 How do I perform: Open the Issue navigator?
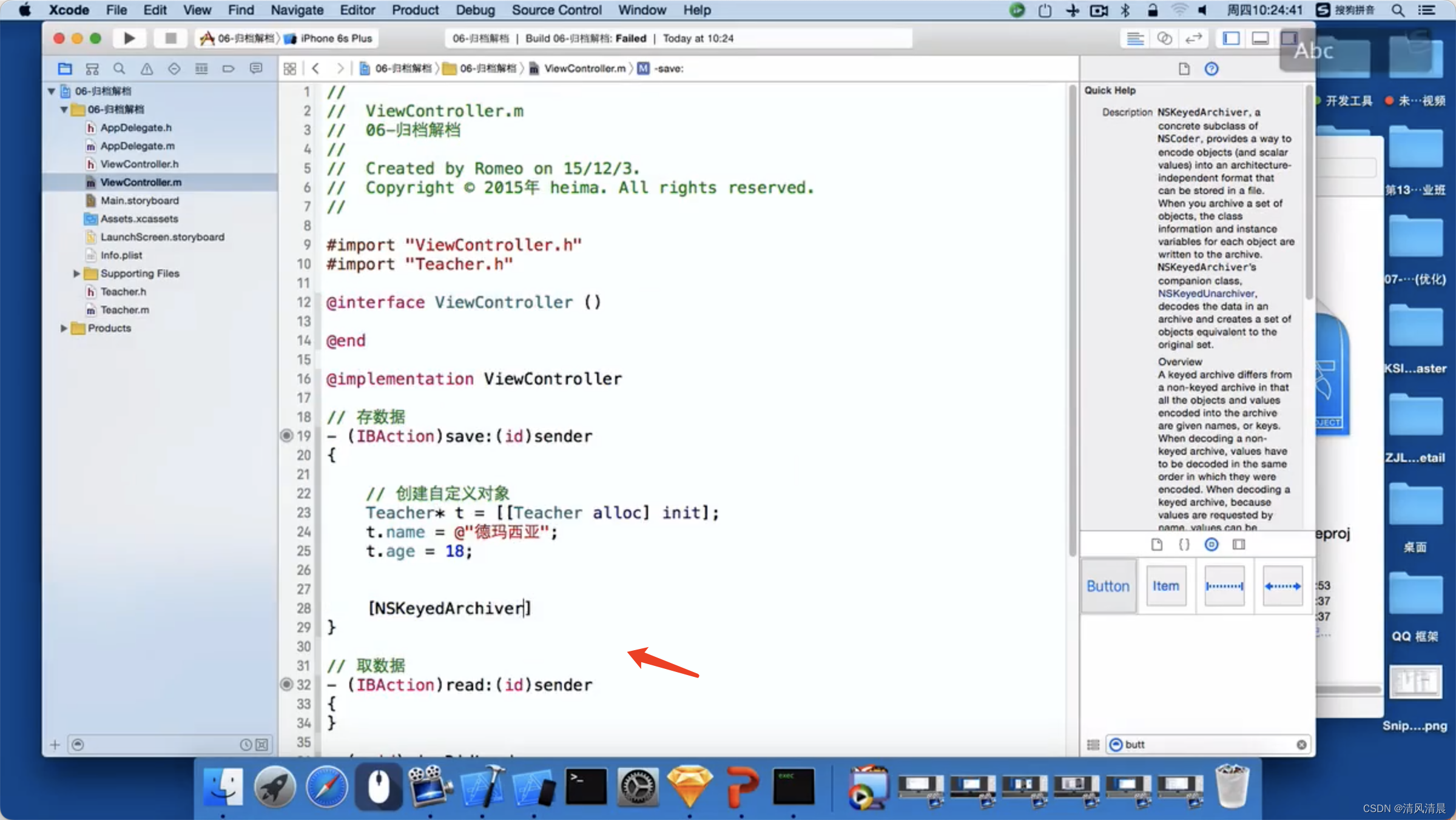[x=147, y=69]
